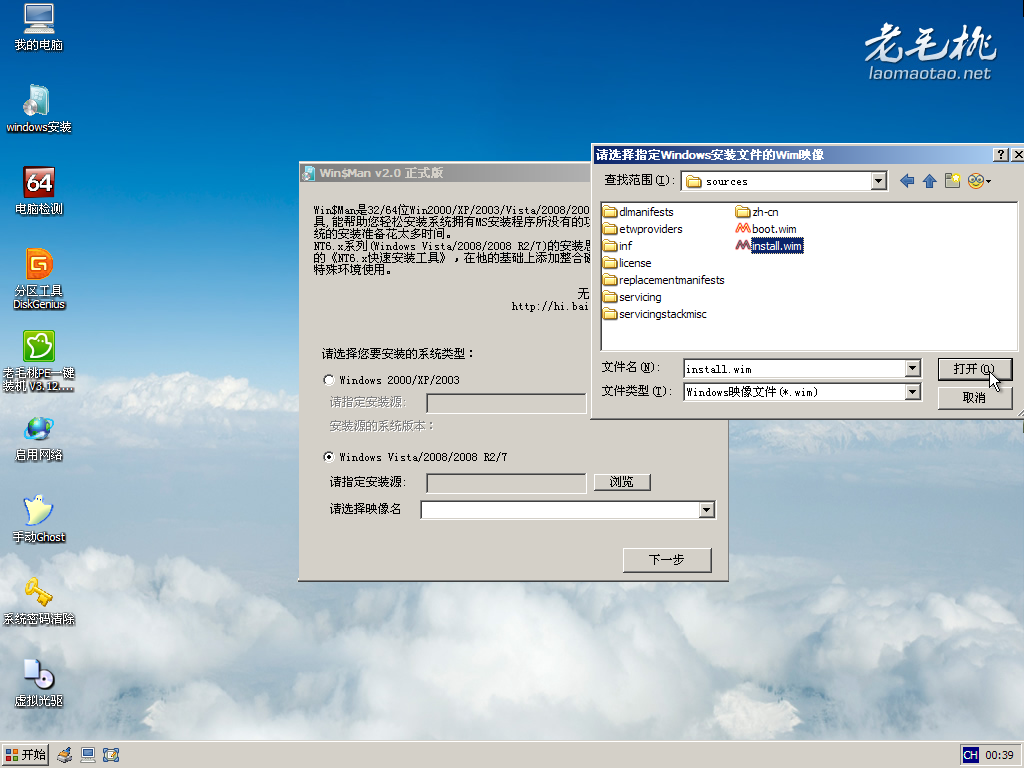The height and width of the screenshot is (768, 1024).
Task: Select the boot.wim file
Action: coord(766,229)
